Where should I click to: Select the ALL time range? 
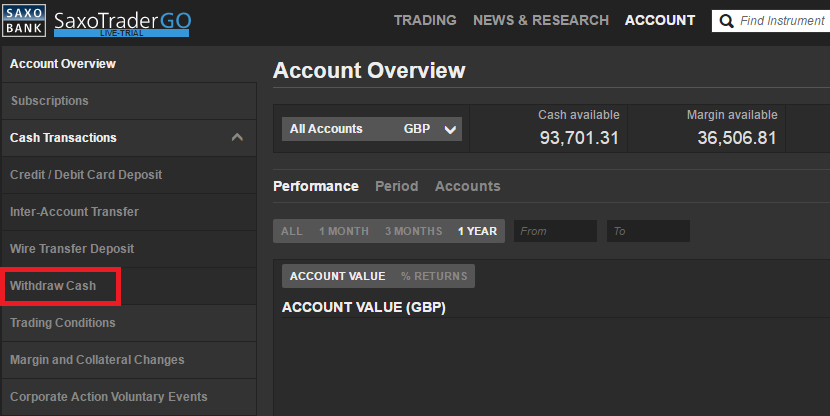click(292, 231)
